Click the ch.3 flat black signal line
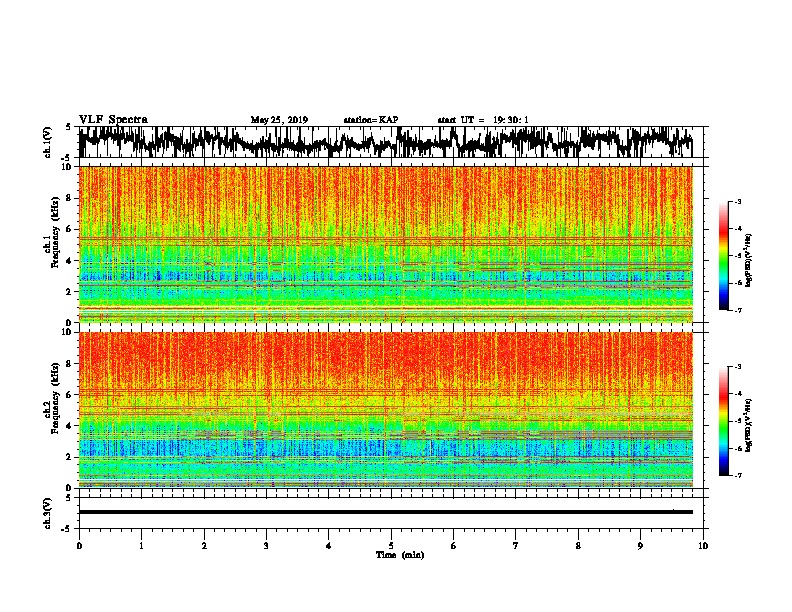This screenshot has width=792, height=612. [385, 512]
